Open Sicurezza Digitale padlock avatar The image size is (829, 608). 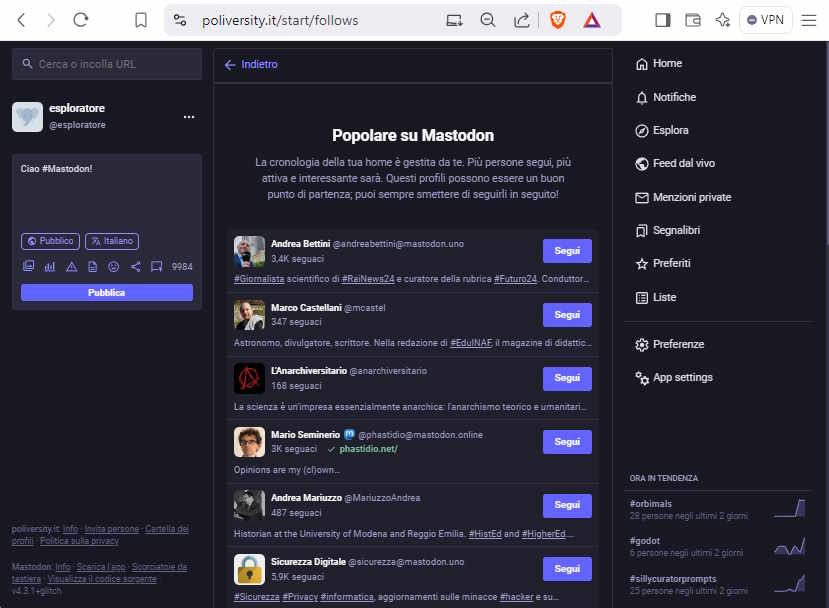[250, 569]
